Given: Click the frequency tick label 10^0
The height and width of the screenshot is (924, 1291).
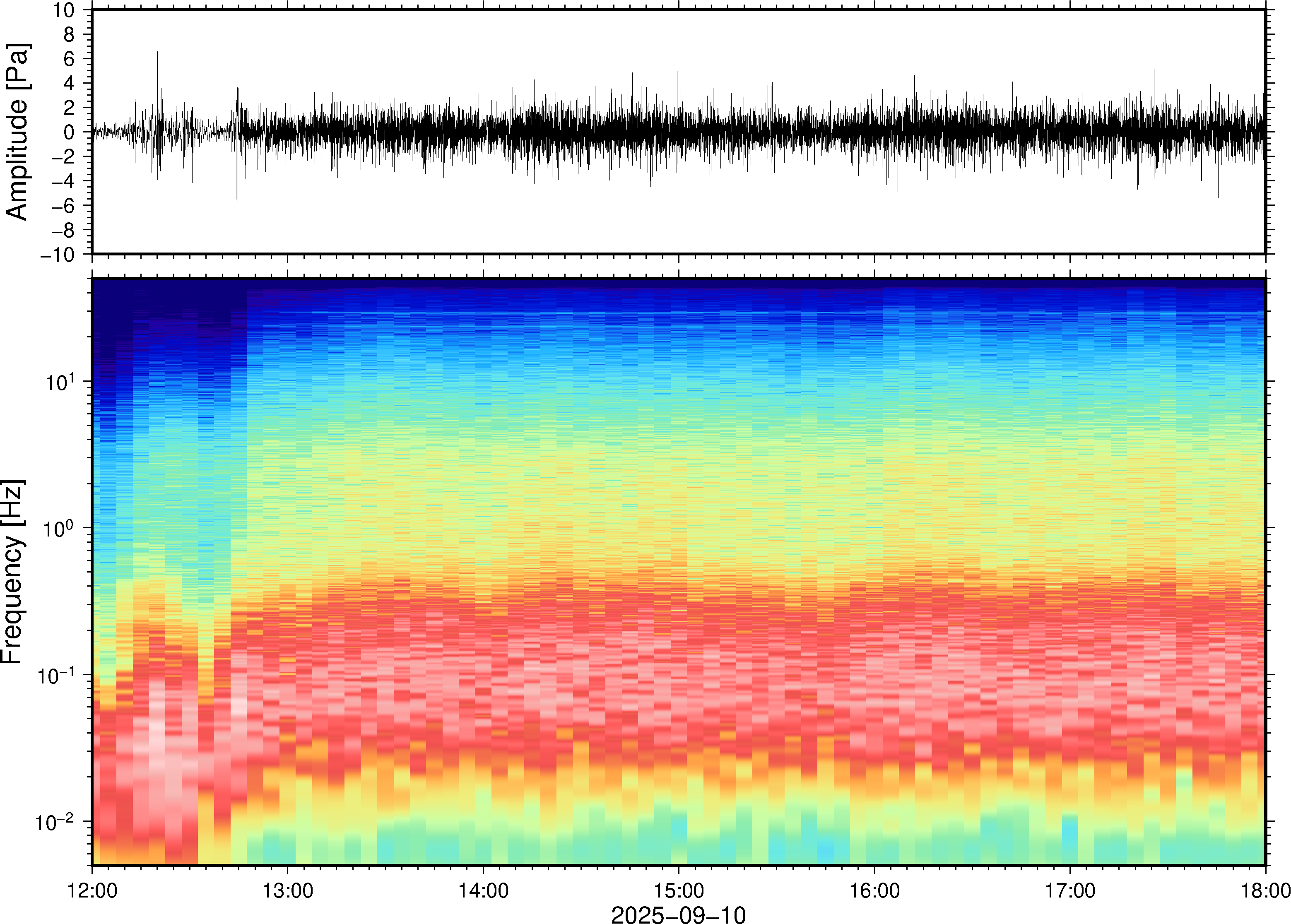Looking at the screenshot, I should 59,527.
